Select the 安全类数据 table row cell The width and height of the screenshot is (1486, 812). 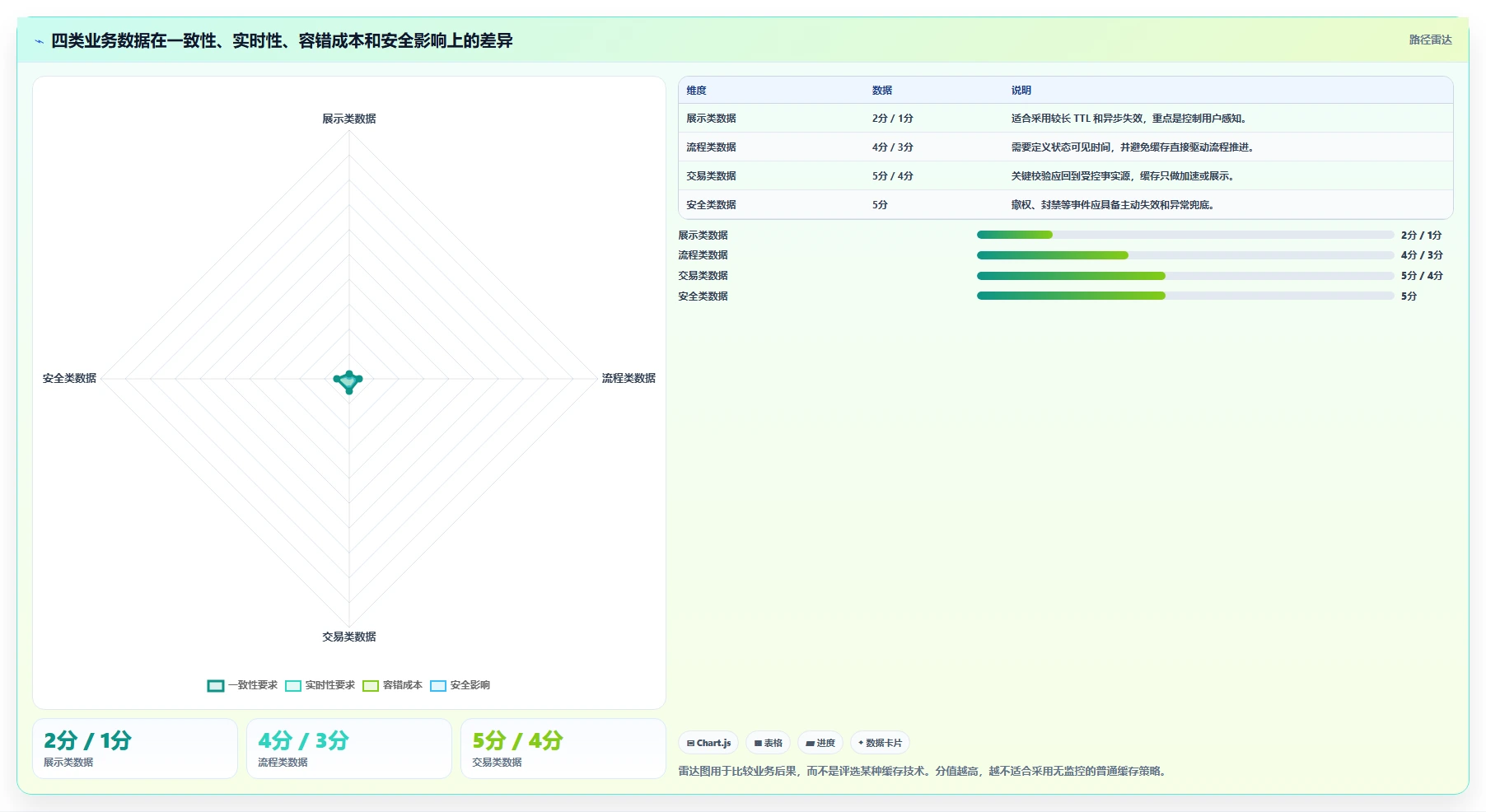(x=711, y=205)
